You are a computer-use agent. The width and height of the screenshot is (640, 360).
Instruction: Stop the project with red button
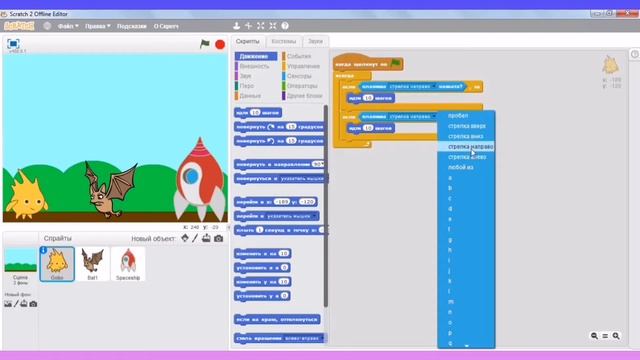tap(220, 44)
